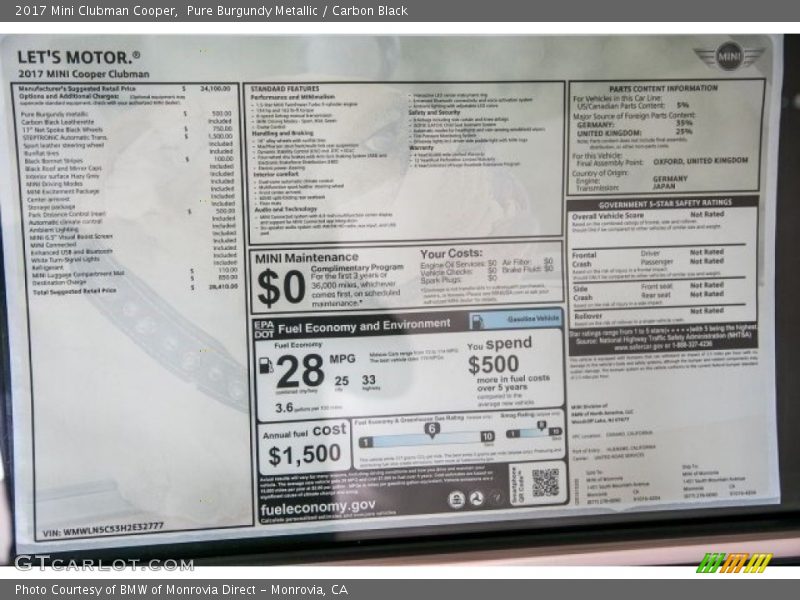Click 'White Turn-Signal Lights' row
The width and height of the screenshot is (800, 600).
[x=134, y=260]
